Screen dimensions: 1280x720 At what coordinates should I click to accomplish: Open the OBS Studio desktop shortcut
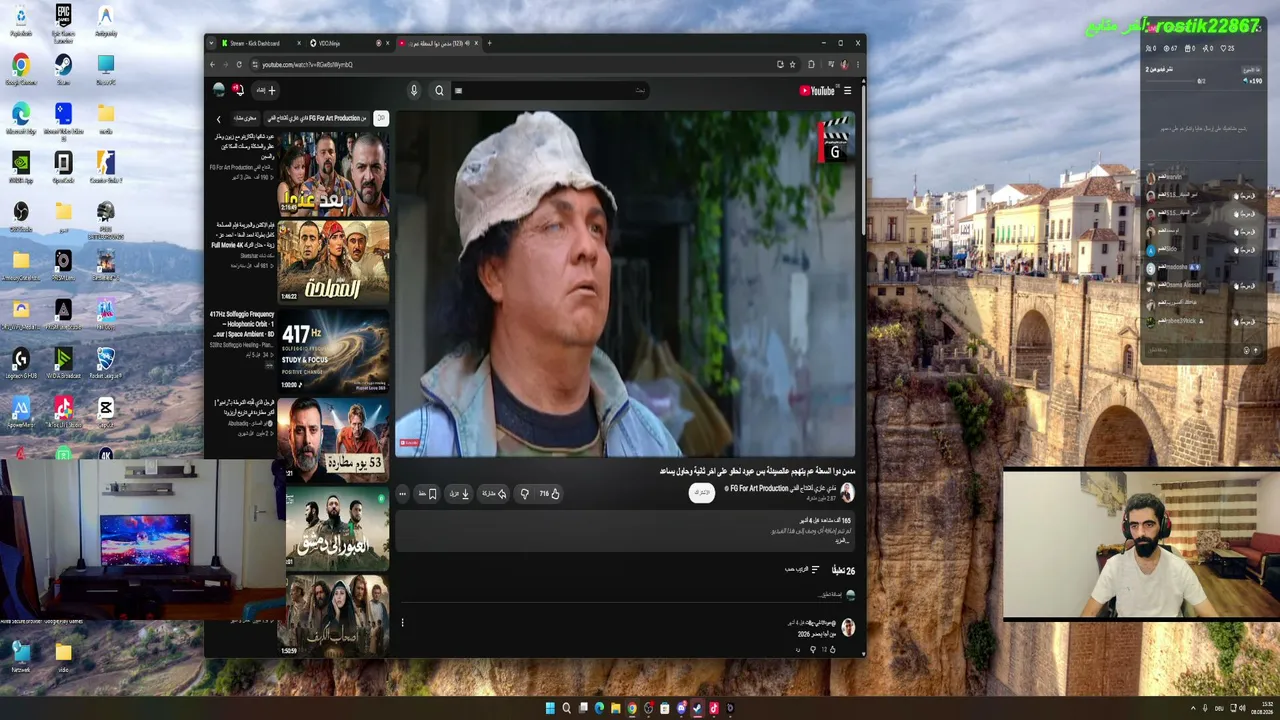tap(21, 216)
